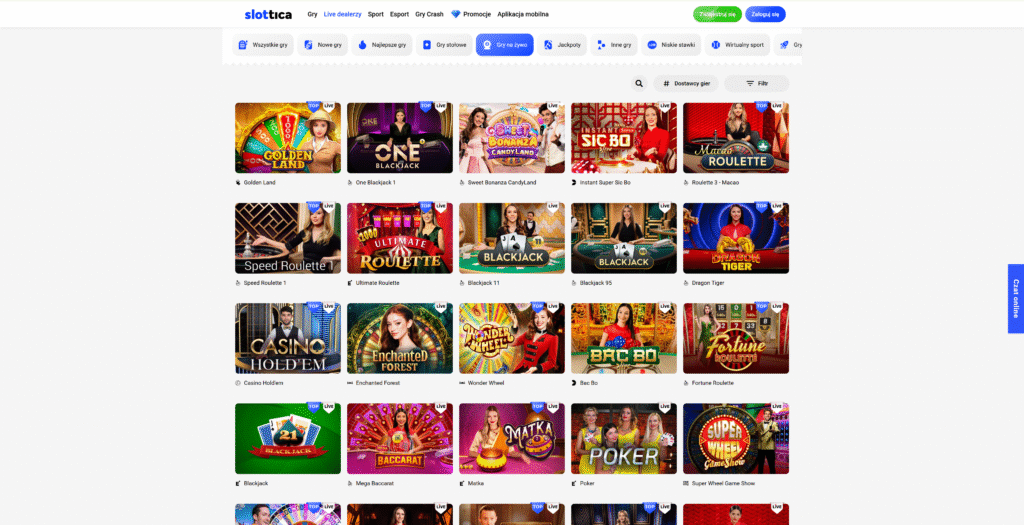Open the Czat online side tab
The height and width of the screenshot is (525, 1024).
(x=1016, y=298)
